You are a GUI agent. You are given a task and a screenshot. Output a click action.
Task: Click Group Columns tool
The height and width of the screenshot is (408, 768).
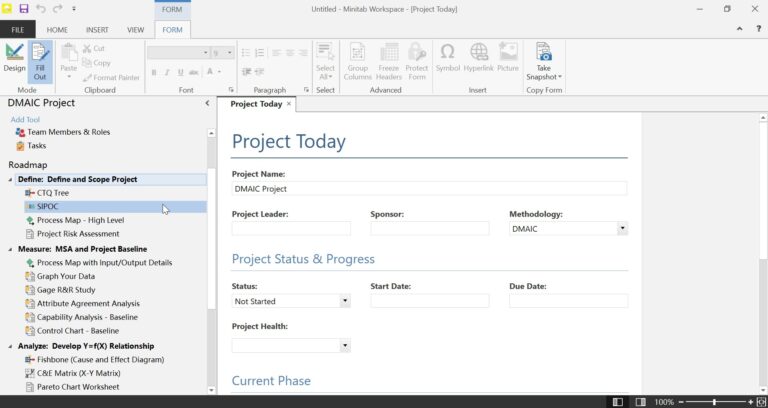tap(358, 62)
